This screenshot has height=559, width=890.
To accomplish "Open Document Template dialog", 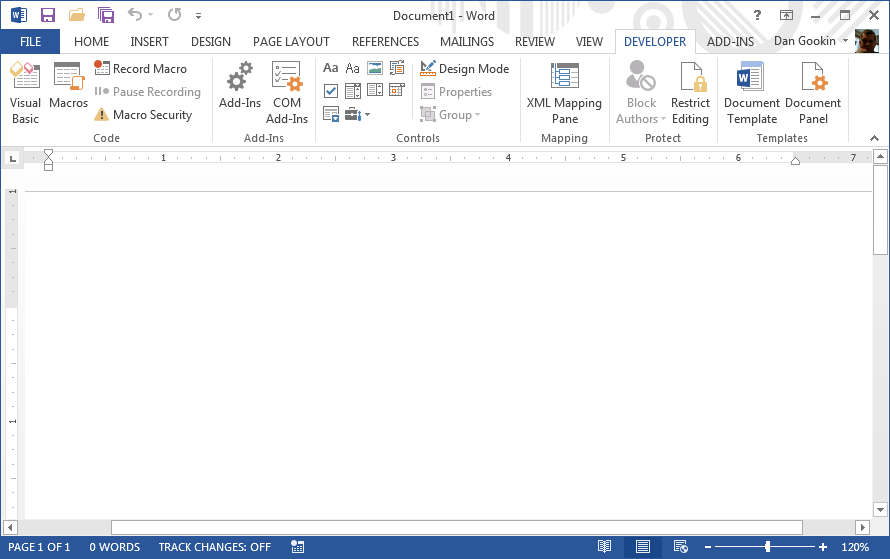I will pyautogui.click(x=752, y=94).
